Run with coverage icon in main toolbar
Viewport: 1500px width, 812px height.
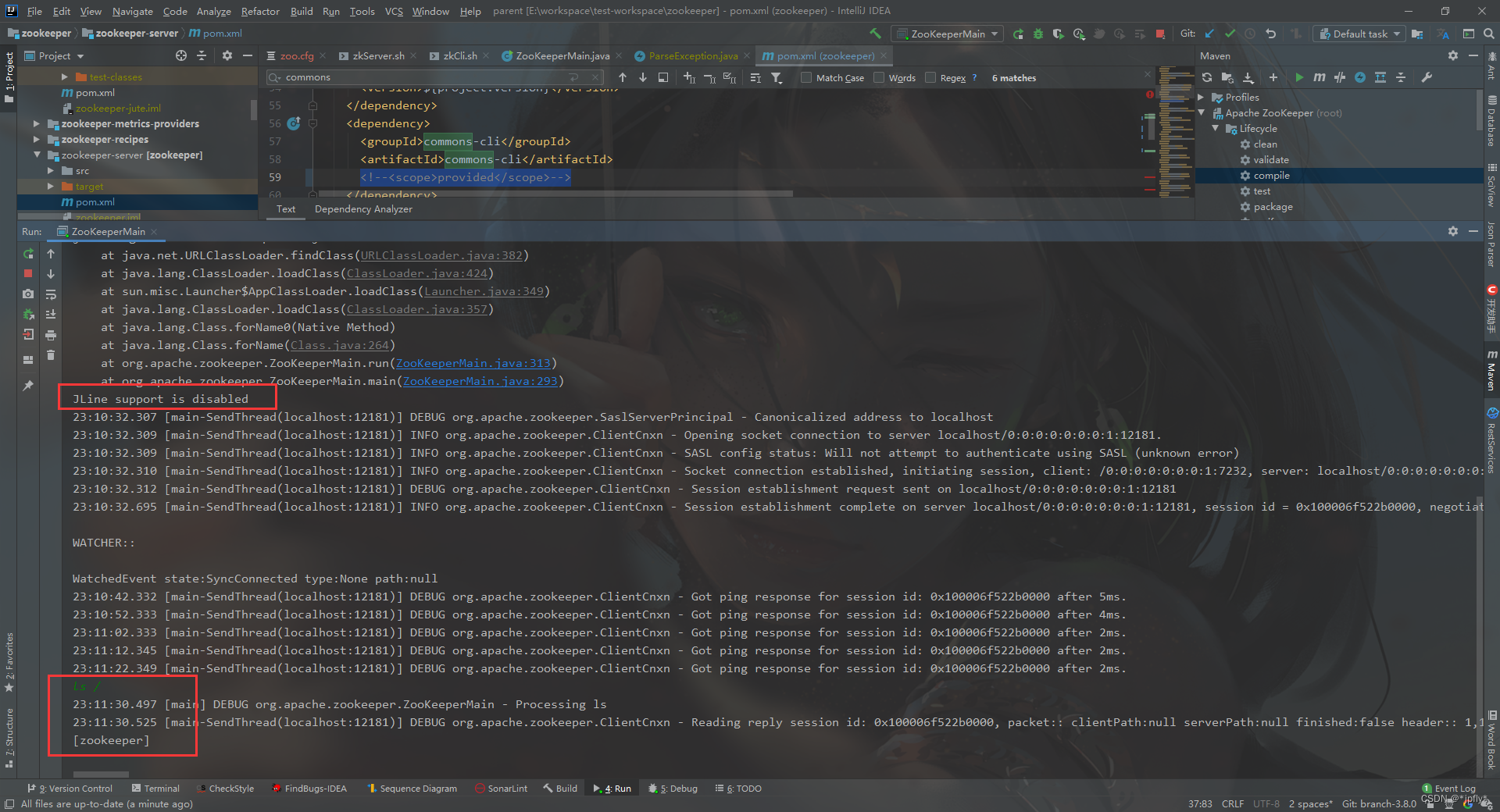(1058, 34)
